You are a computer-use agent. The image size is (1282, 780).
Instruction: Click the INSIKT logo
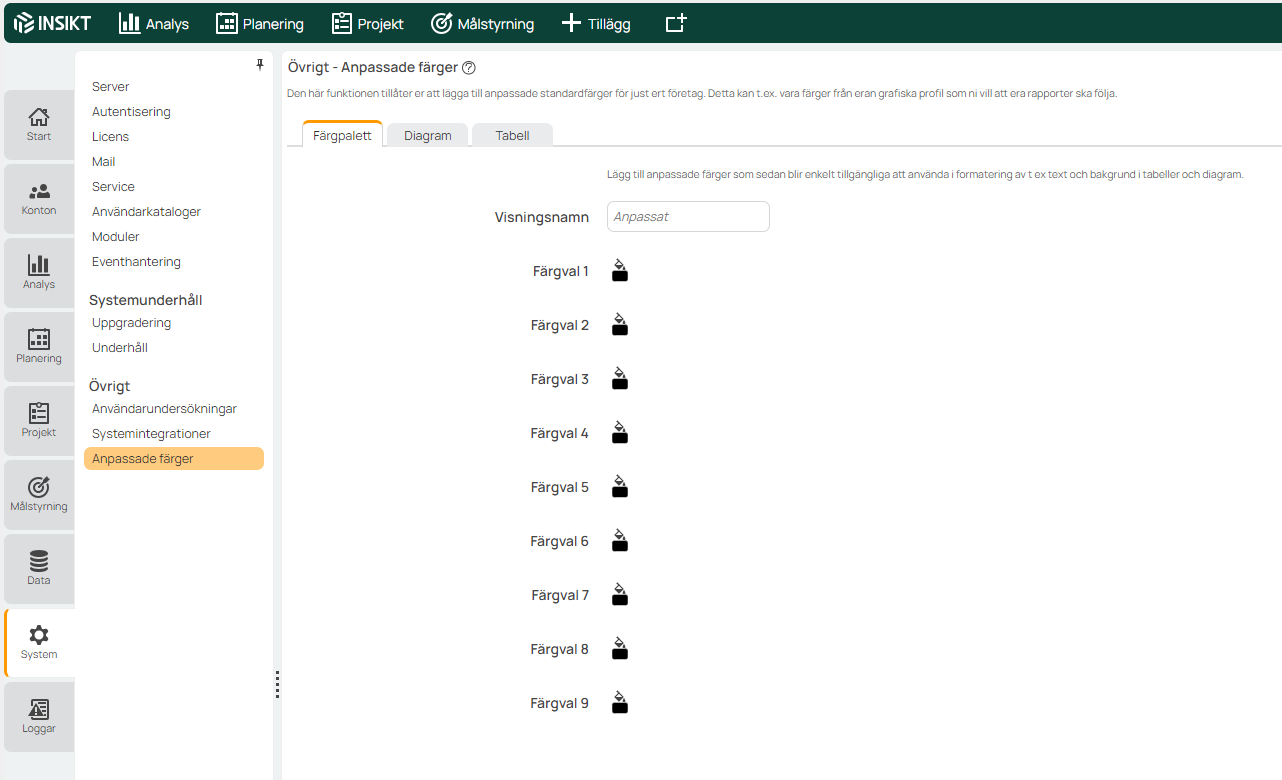click(52, 23)
